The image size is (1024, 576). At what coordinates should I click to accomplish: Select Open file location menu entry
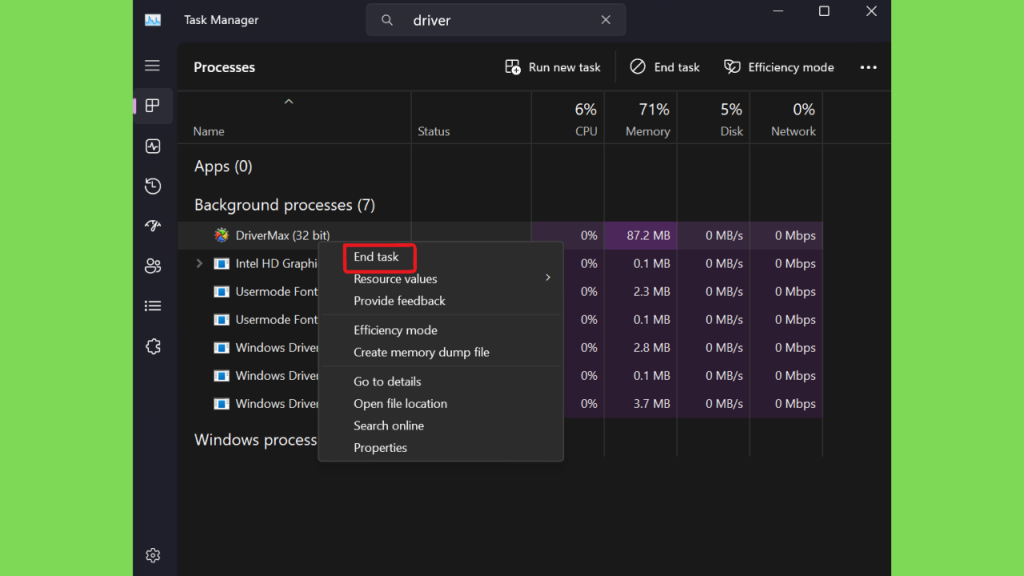(x=400, y=404)
